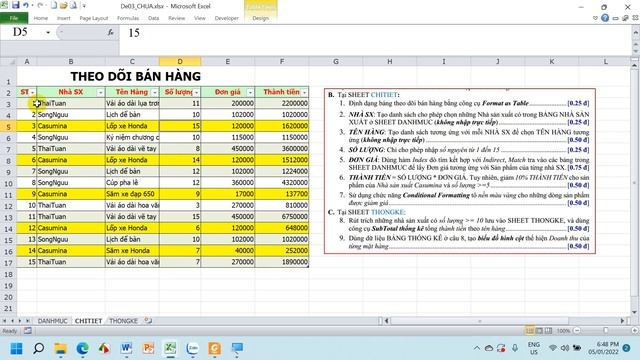Viewport: 640px width, 360px height.
Task: Switch to Page Break Preview icon
Action: click(548, 330)
